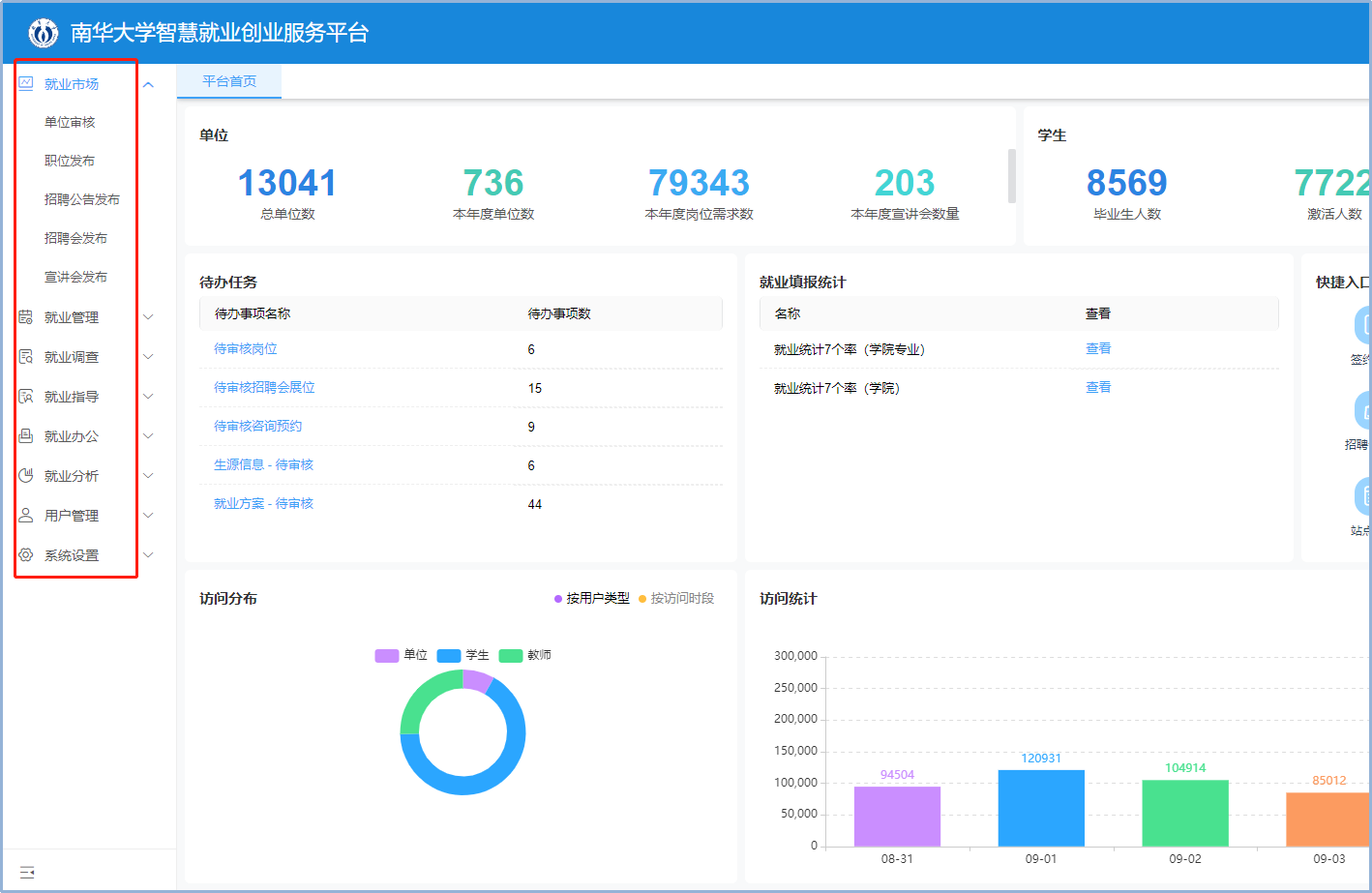1372x893 pixels.
Task: Click the 就业调查 sidebar icon
Action: click(26, 357)
